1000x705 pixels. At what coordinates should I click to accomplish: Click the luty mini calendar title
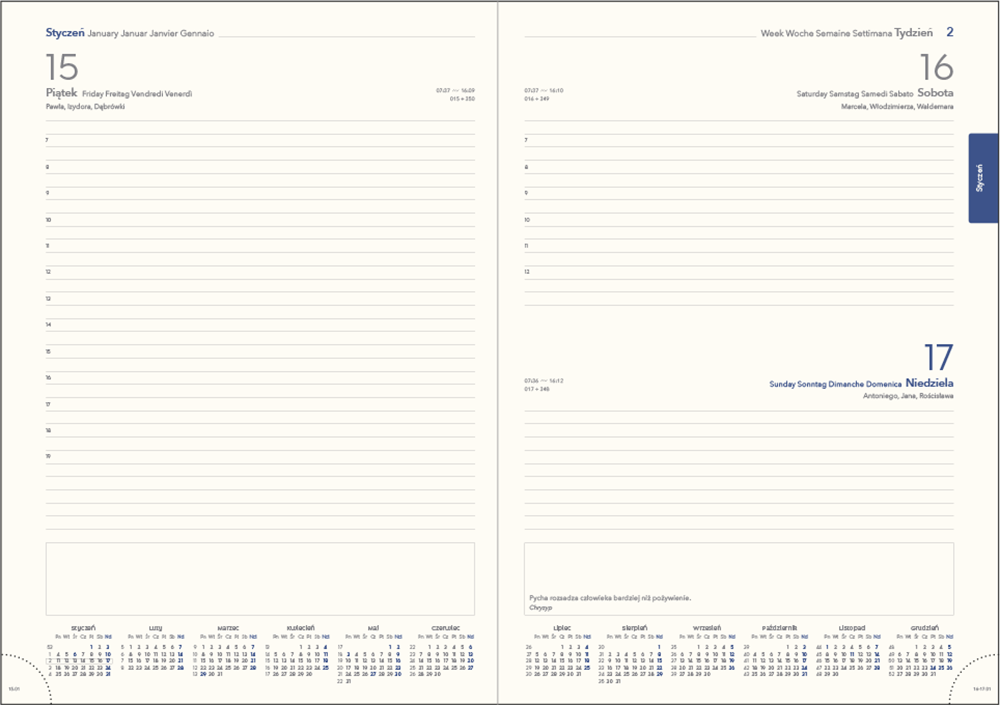[155, 628]
